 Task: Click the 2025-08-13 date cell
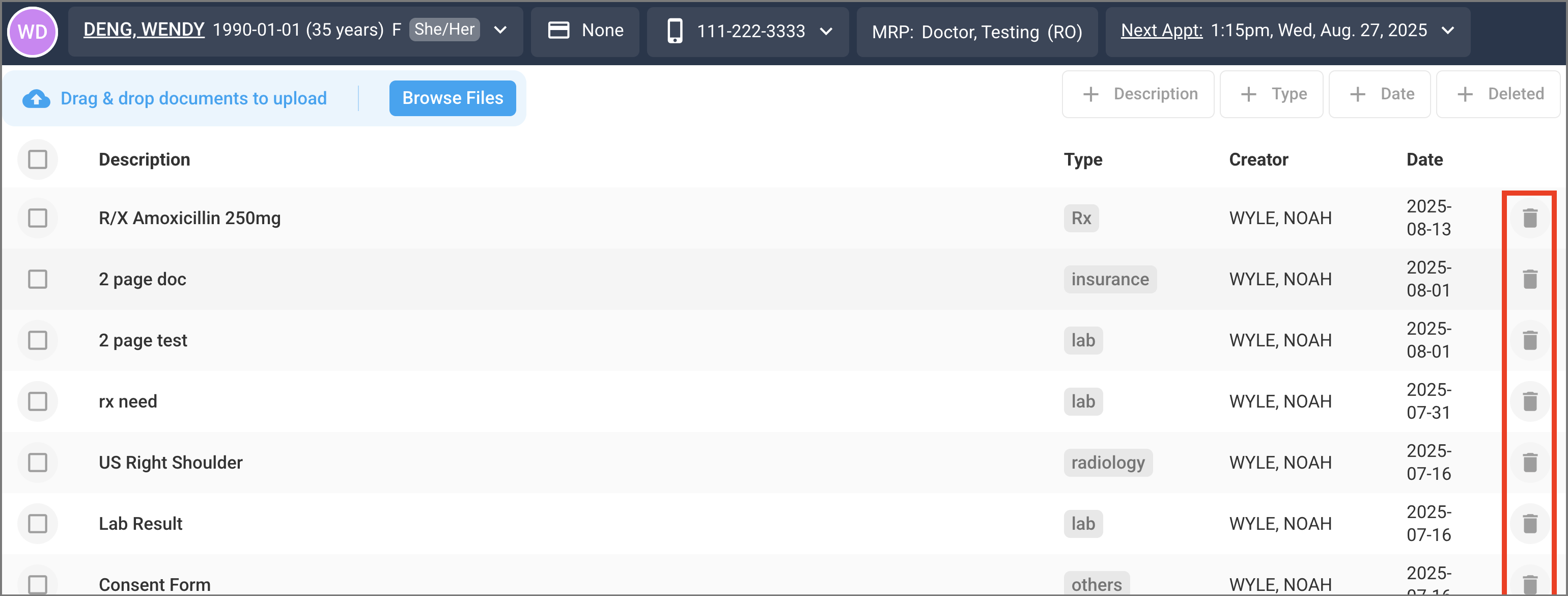point(1429,218)
